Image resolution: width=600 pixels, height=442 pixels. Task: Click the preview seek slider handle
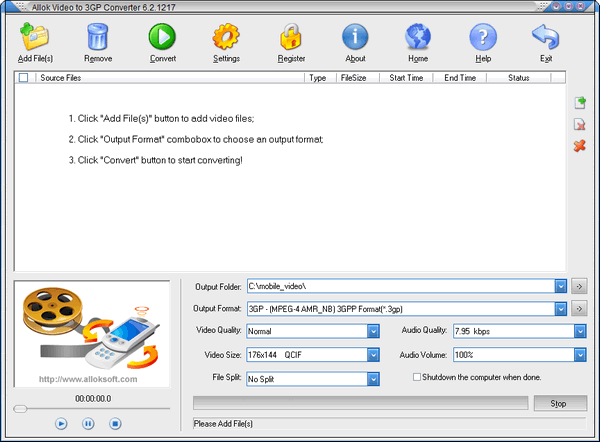(20, 409)
